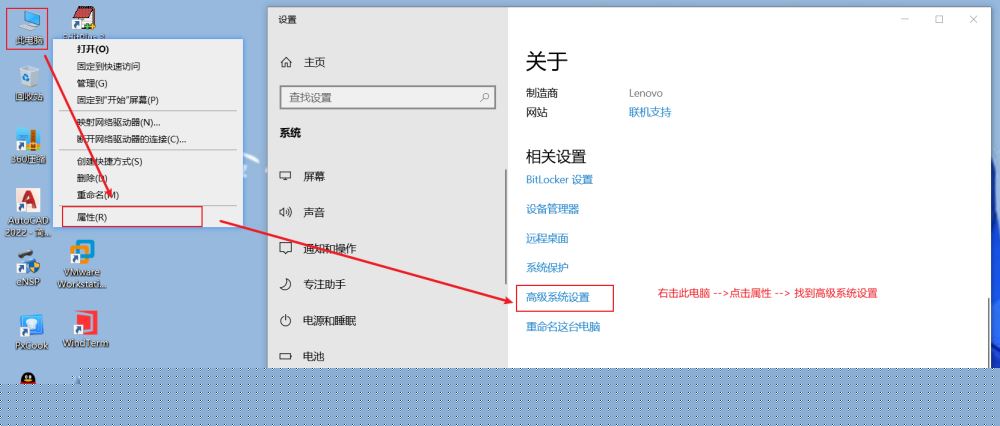
Task: Open the 设备管理器 link
Action: pyautogui.click(x=552, y=209)
